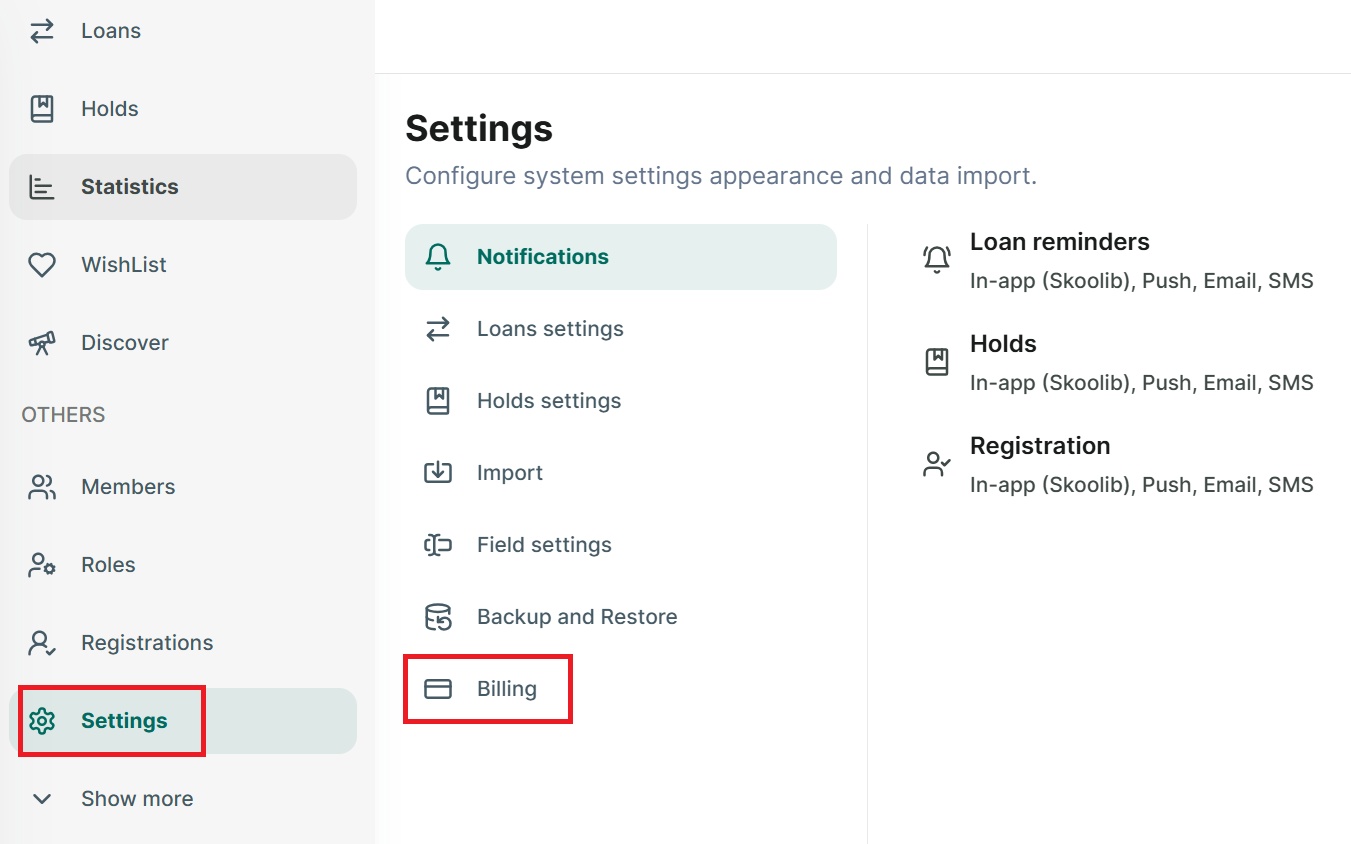This screenshot has width=1351, height=844.
Task: Go to the Statistics section
Action: tap(183, 187)
